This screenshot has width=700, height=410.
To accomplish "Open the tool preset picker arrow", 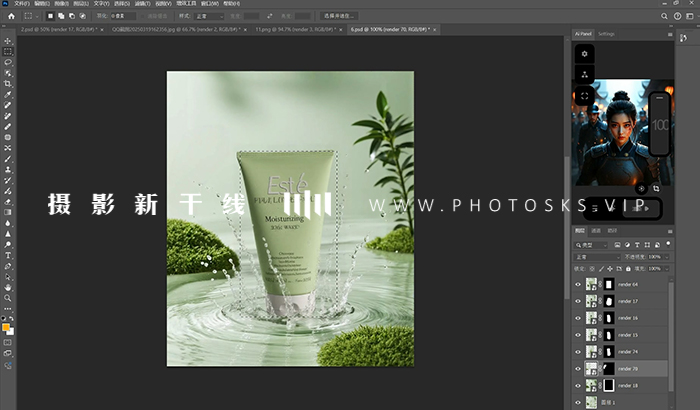I will (x=37, y=16).
